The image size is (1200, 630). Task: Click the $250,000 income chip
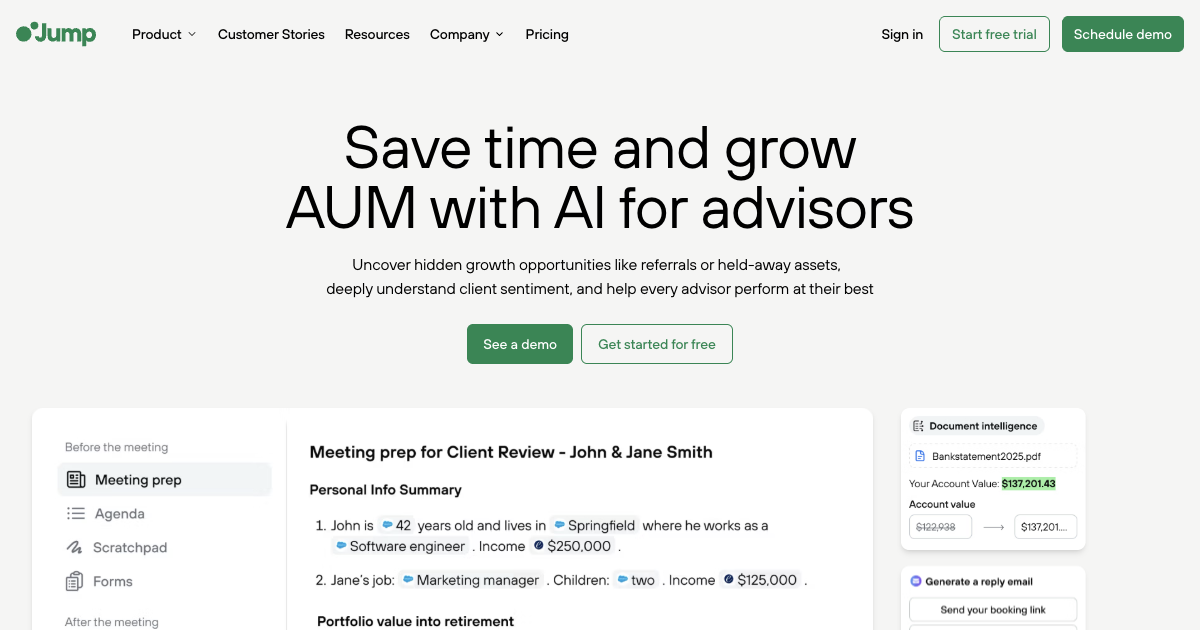(x=566, y=546)
